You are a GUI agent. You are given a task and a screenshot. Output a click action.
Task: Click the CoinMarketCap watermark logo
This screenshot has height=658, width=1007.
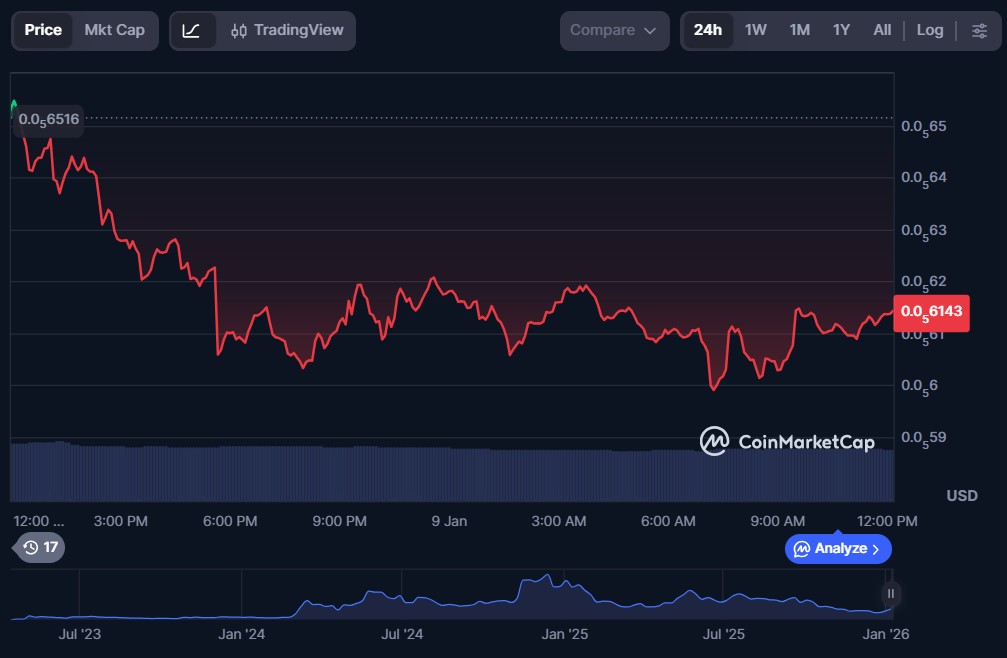coord(787,441)
